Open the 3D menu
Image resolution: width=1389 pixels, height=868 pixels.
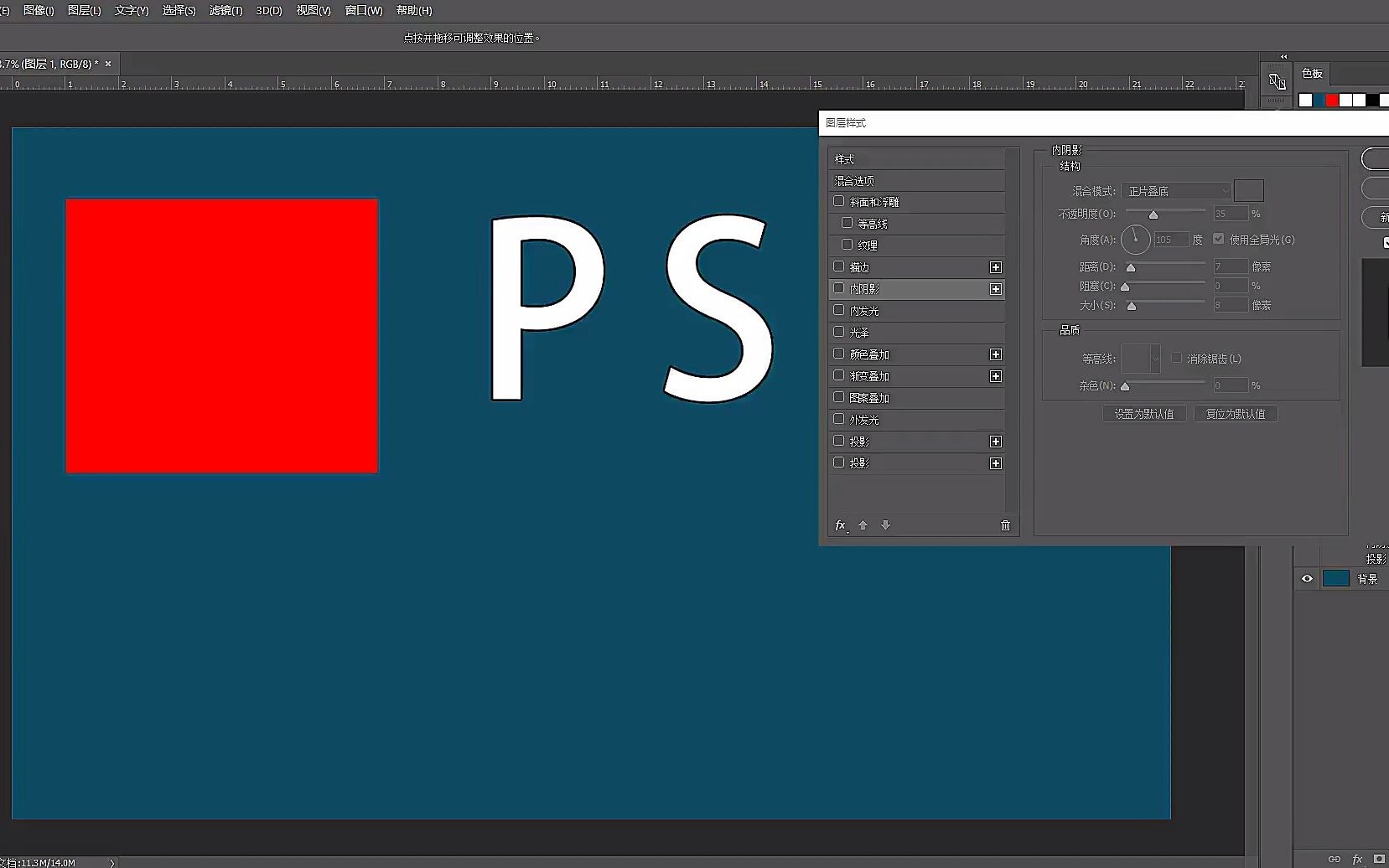(x=269, y=10)
